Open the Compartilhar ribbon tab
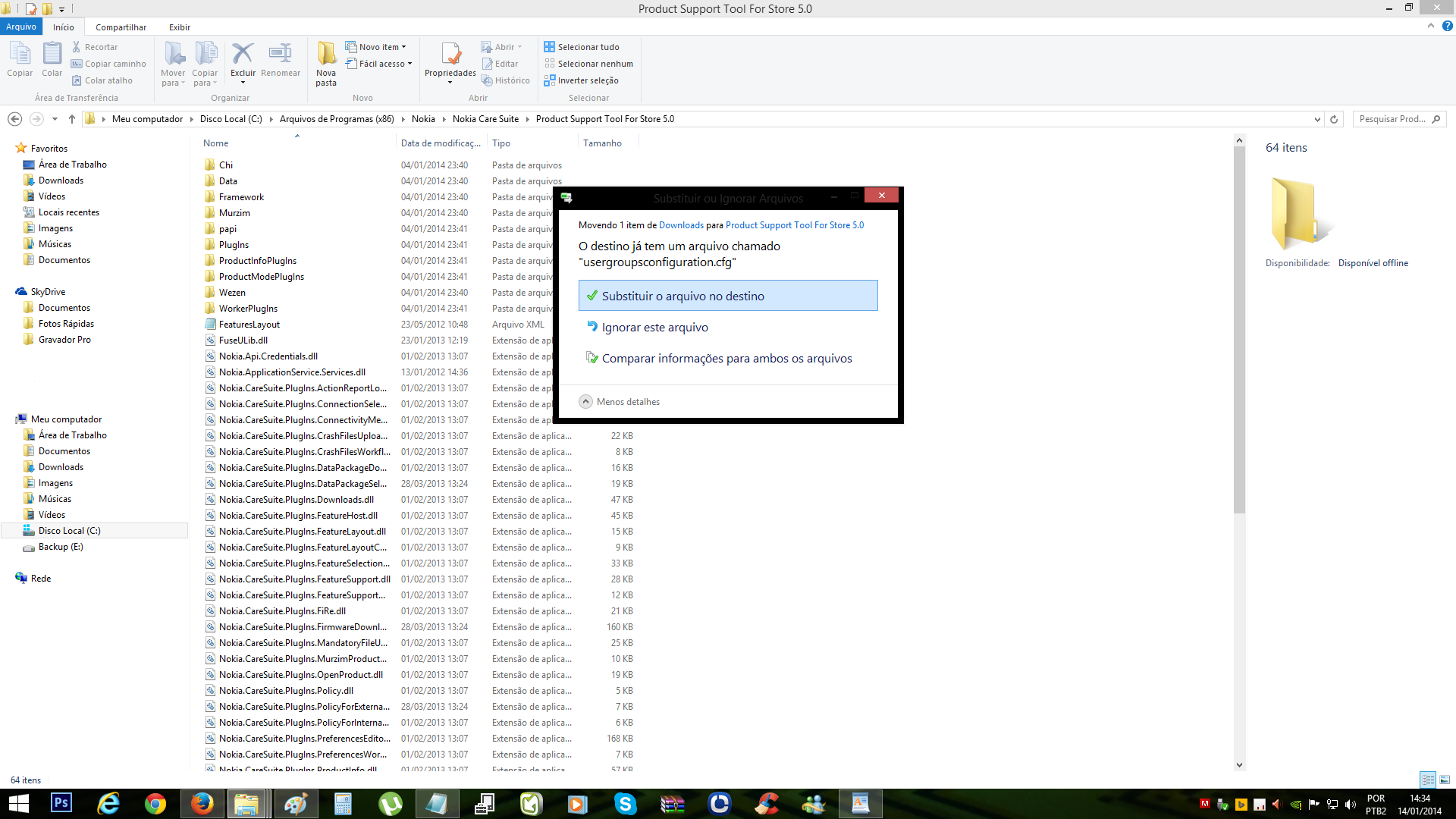 [x=121, y=27]
